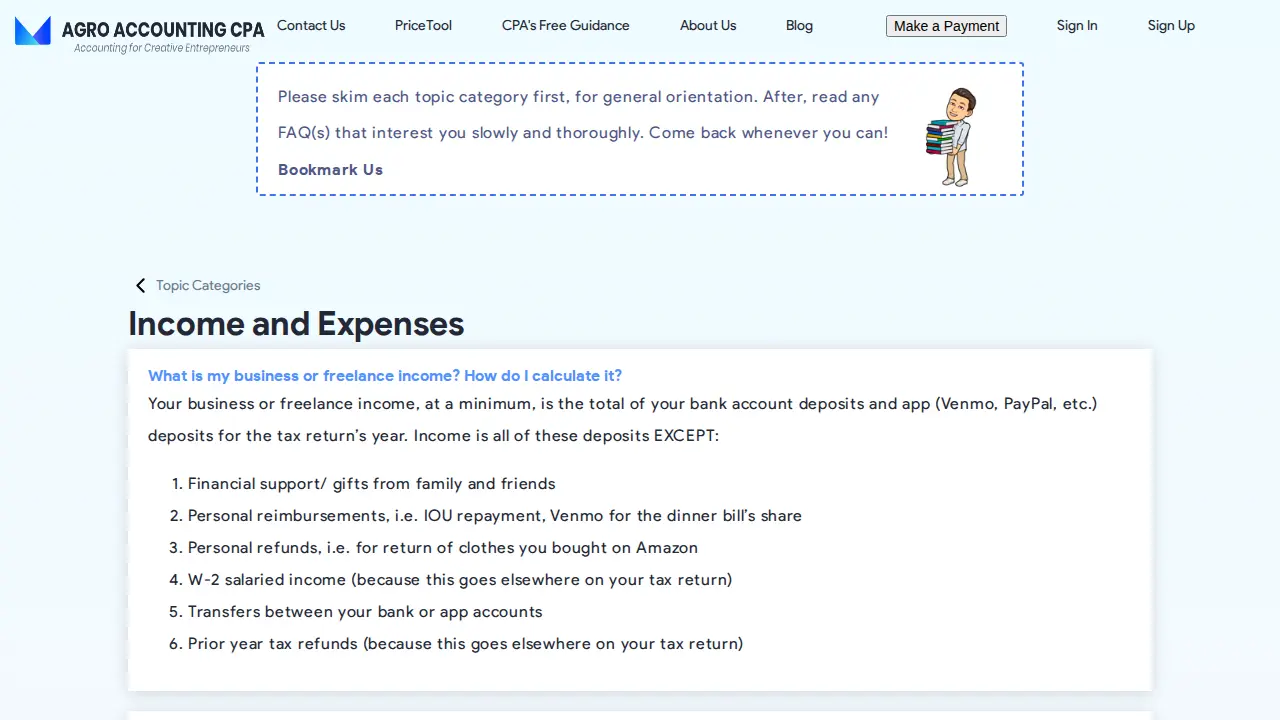Click the Agro Accounting CPA logo icon
This screenshot has height=720, width=1280.
click(33, 31)
